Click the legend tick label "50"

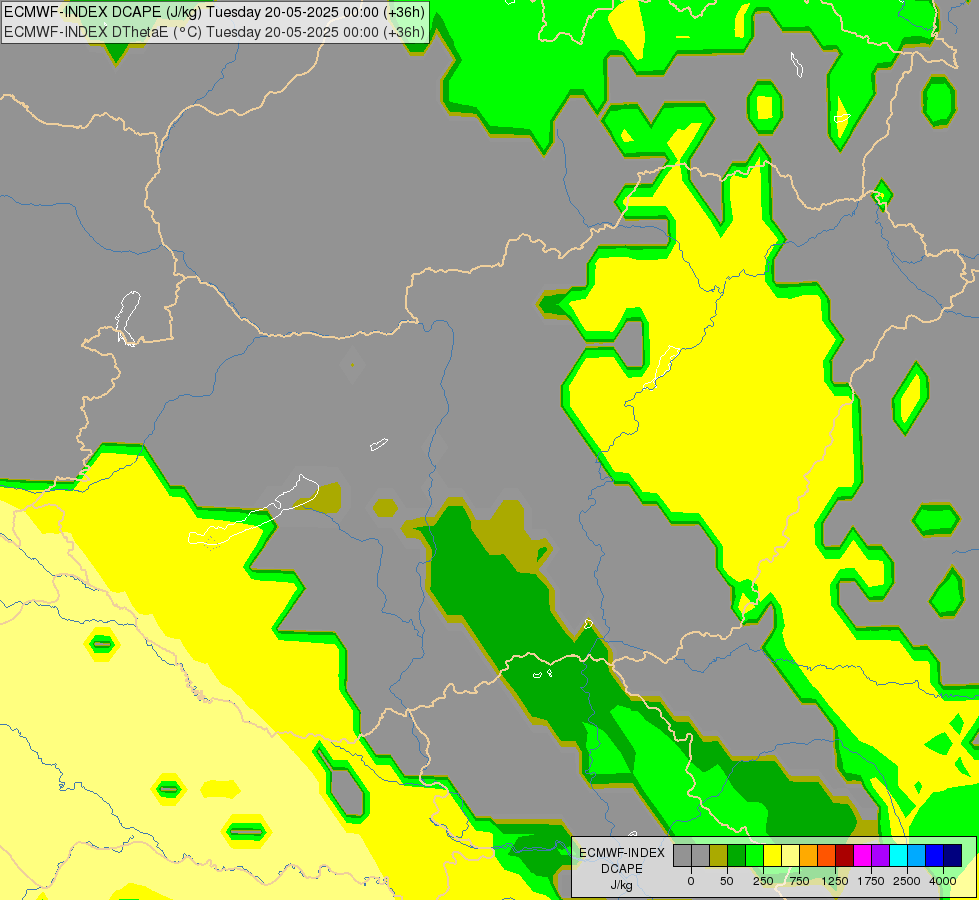pos(727,881)
